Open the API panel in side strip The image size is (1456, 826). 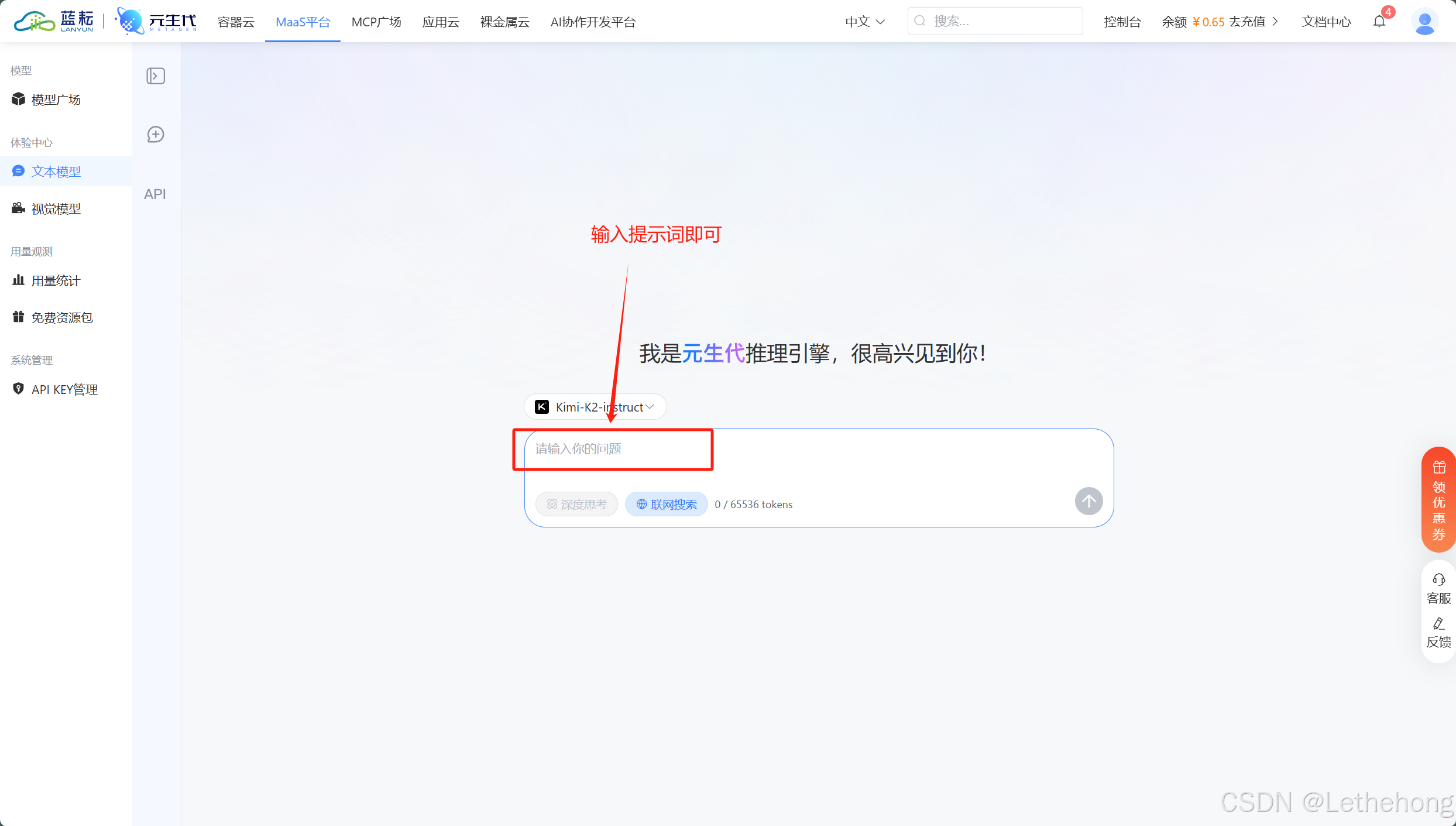(155, 194)
